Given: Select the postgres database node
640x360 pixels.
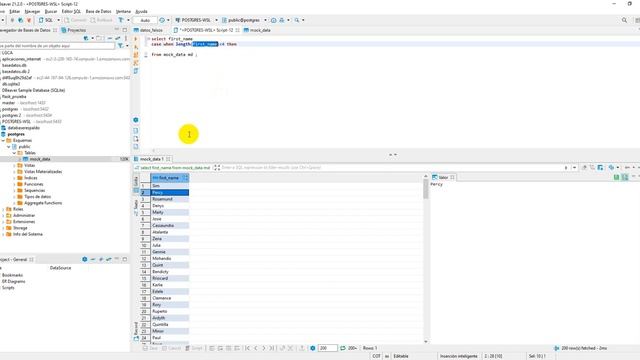Looking at the screenshot, I should (x=16, y=134).
